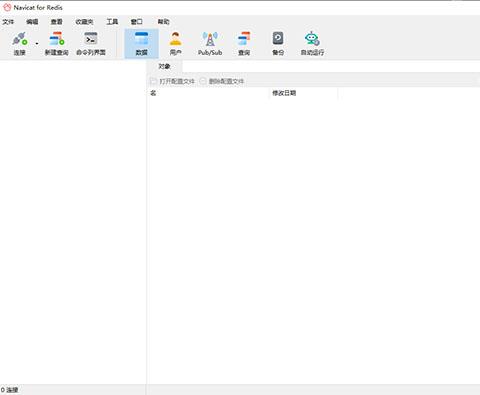Open the 帮助 (Help) menu
Image resolution: width=480 pixels, height=395 pixels.
pos(163,22)
